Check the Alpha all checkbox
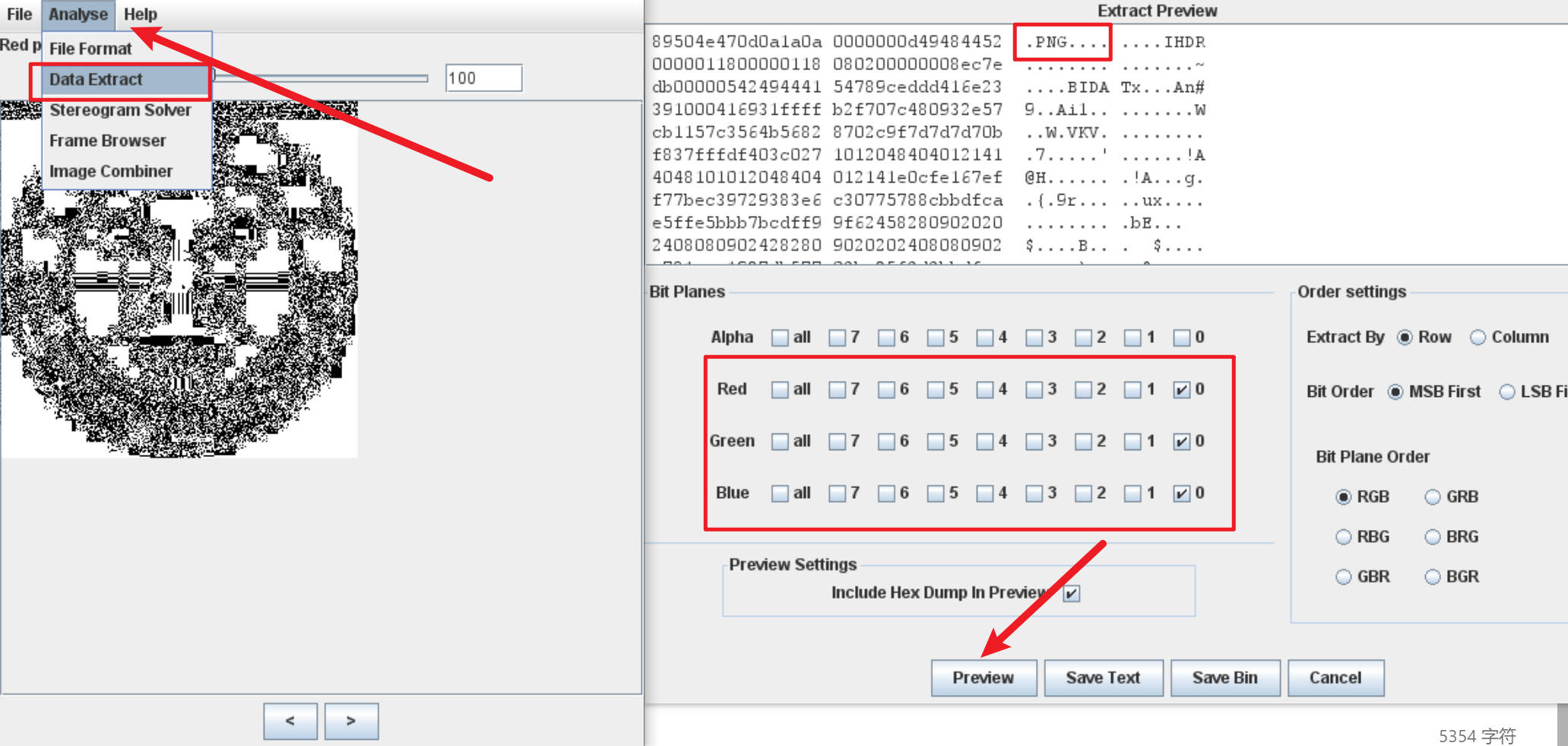Viewport: 1568px width, 746px height. click(x=780, y=338)
